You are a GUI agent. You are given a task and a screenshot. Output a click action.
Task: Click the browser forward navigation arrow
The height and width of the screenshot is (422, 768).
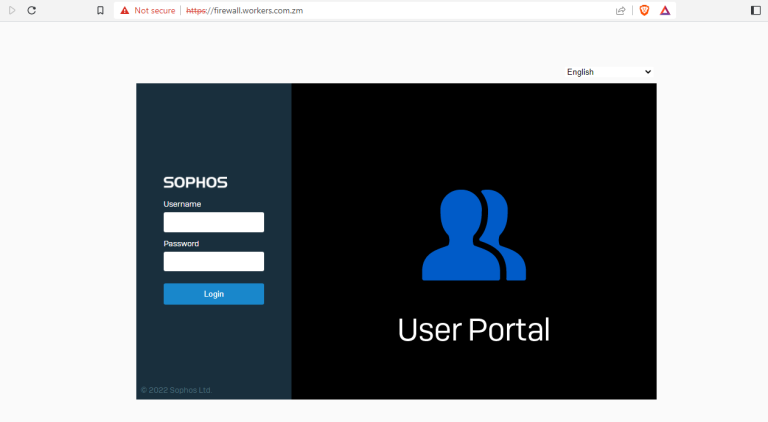[x=12, y=10]
